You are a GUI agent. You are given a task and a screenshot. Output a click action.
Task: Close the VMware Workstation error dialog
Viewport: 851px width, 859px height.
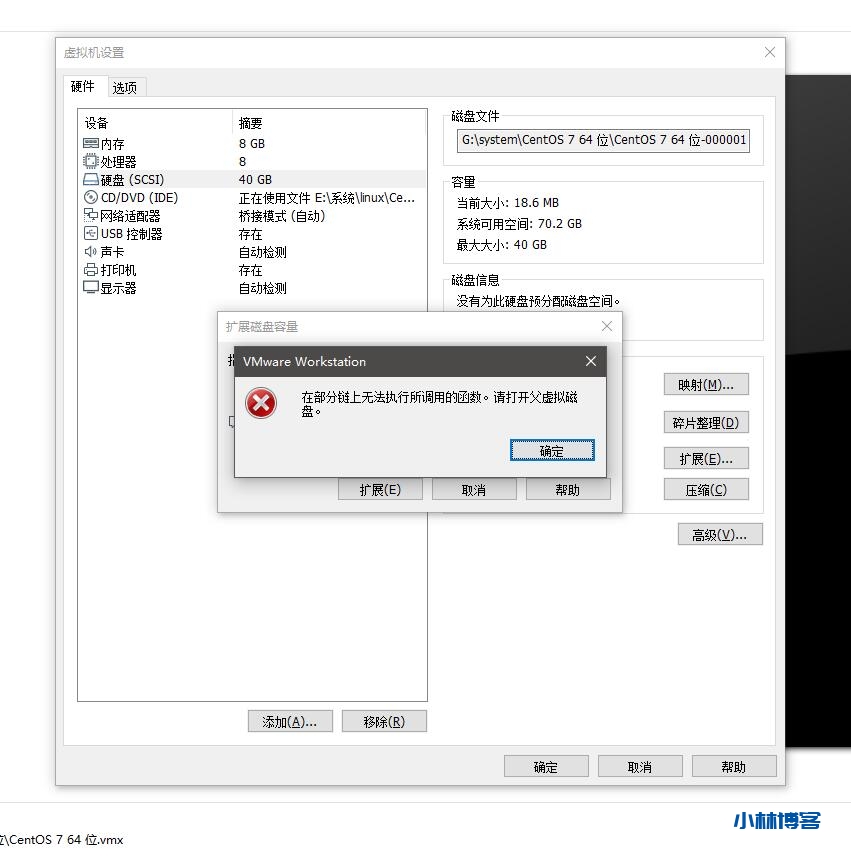[590, 361]
